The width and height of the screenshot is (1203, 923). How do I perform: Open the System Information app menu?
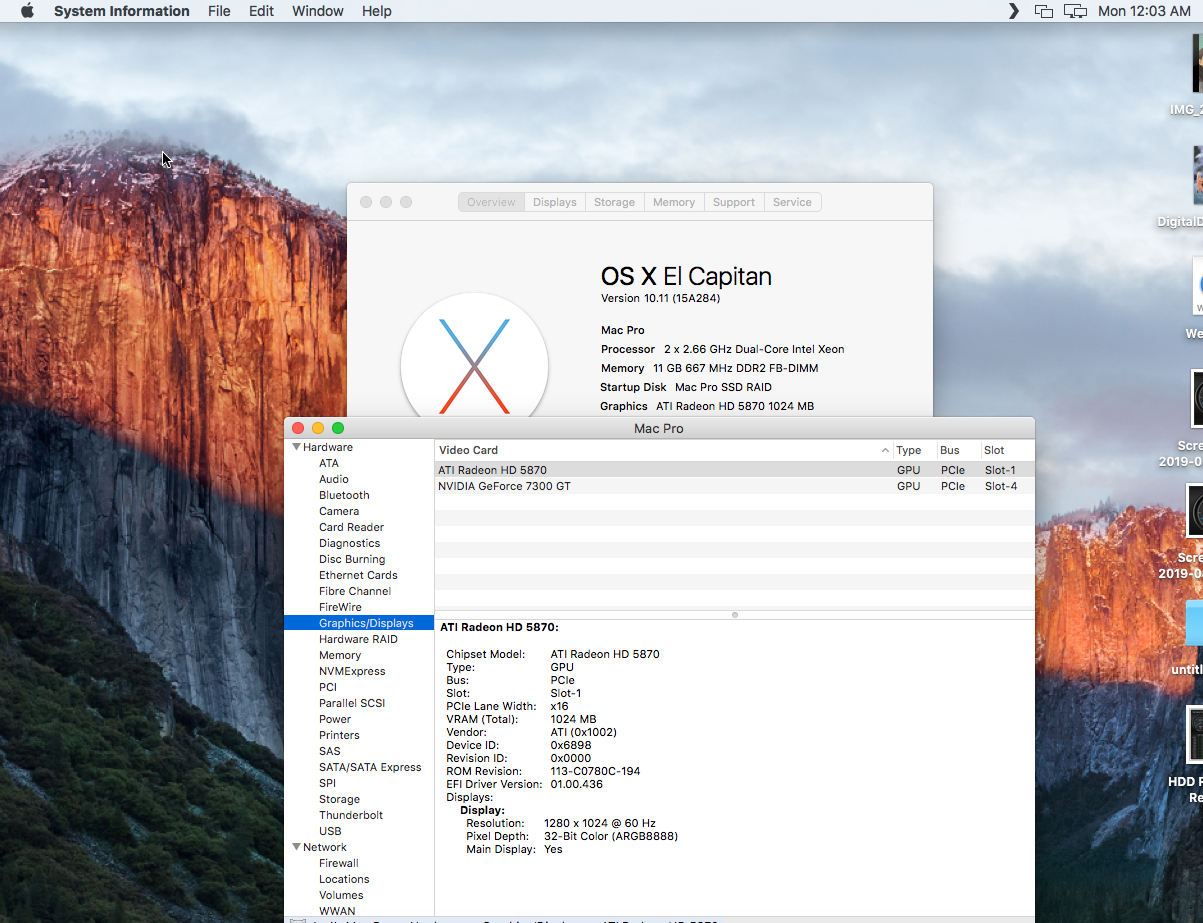tap(121, 11)
